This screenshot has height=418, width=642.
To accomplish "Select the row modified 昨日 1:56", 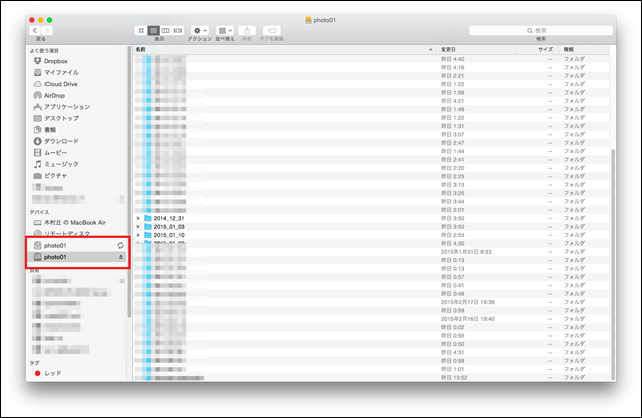I will tap(371, 93).
